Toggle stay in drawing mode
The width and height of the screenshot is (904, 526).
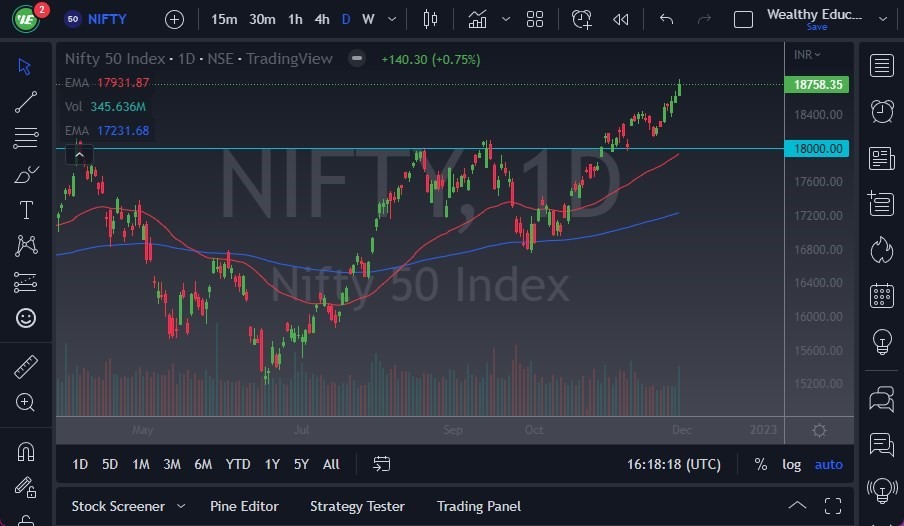[x=25, y=488]
